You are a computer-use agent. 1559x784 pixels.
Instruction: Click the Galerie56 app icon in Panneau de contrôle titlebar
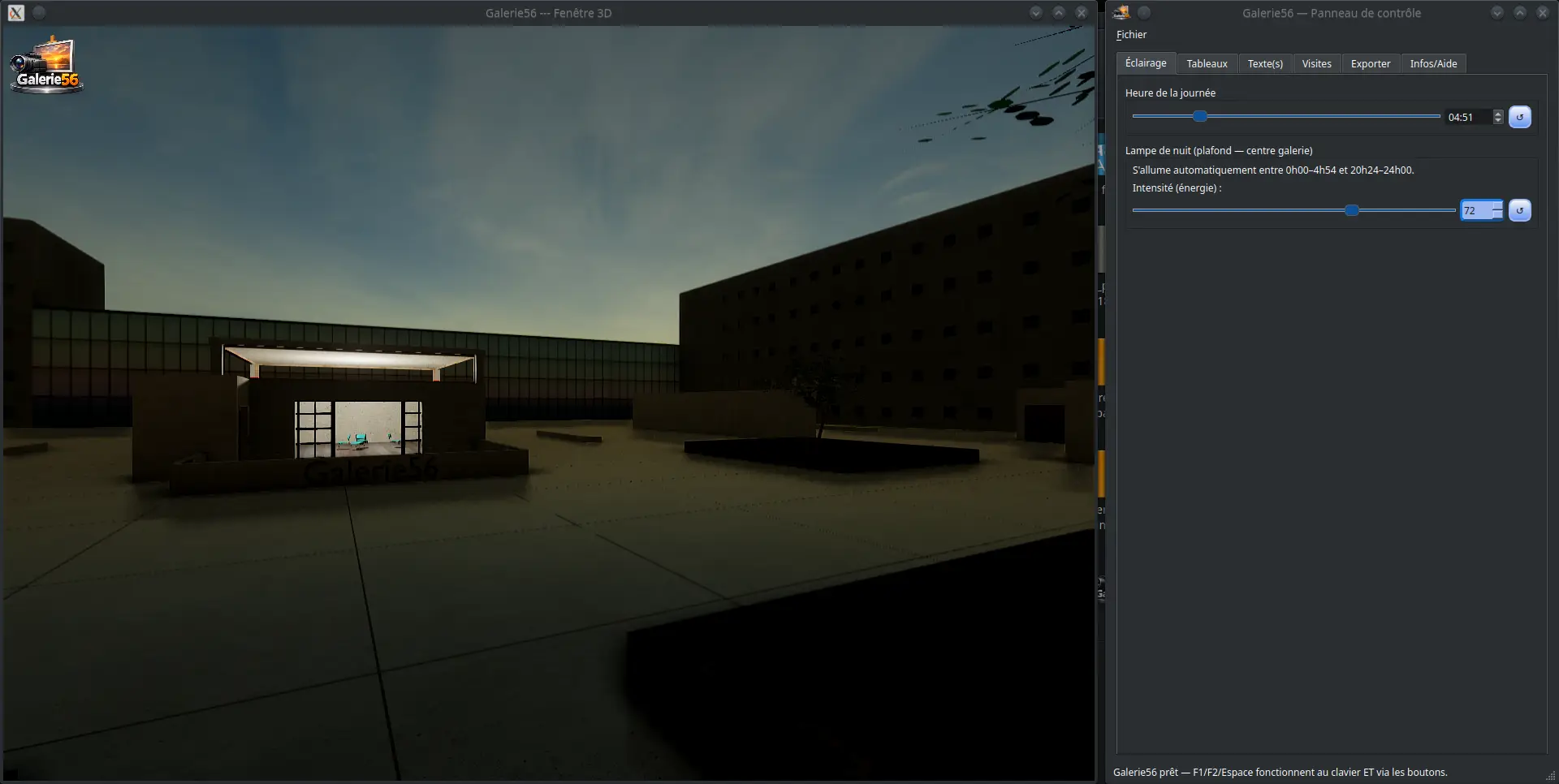pyautogui.click(x=1121, y=12)
